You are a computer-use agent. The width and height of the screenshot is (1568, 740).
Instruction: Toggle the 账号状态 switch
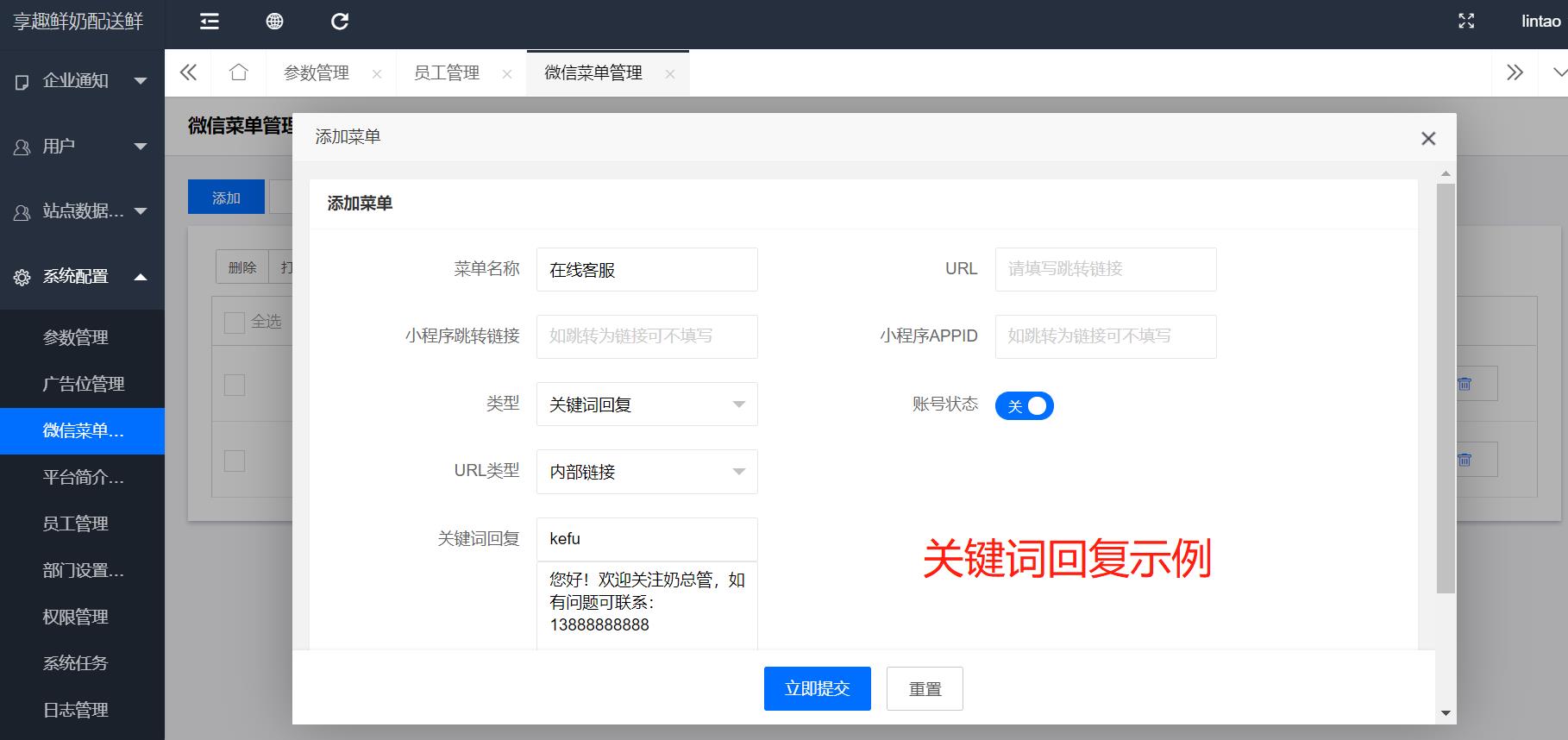1024,405
